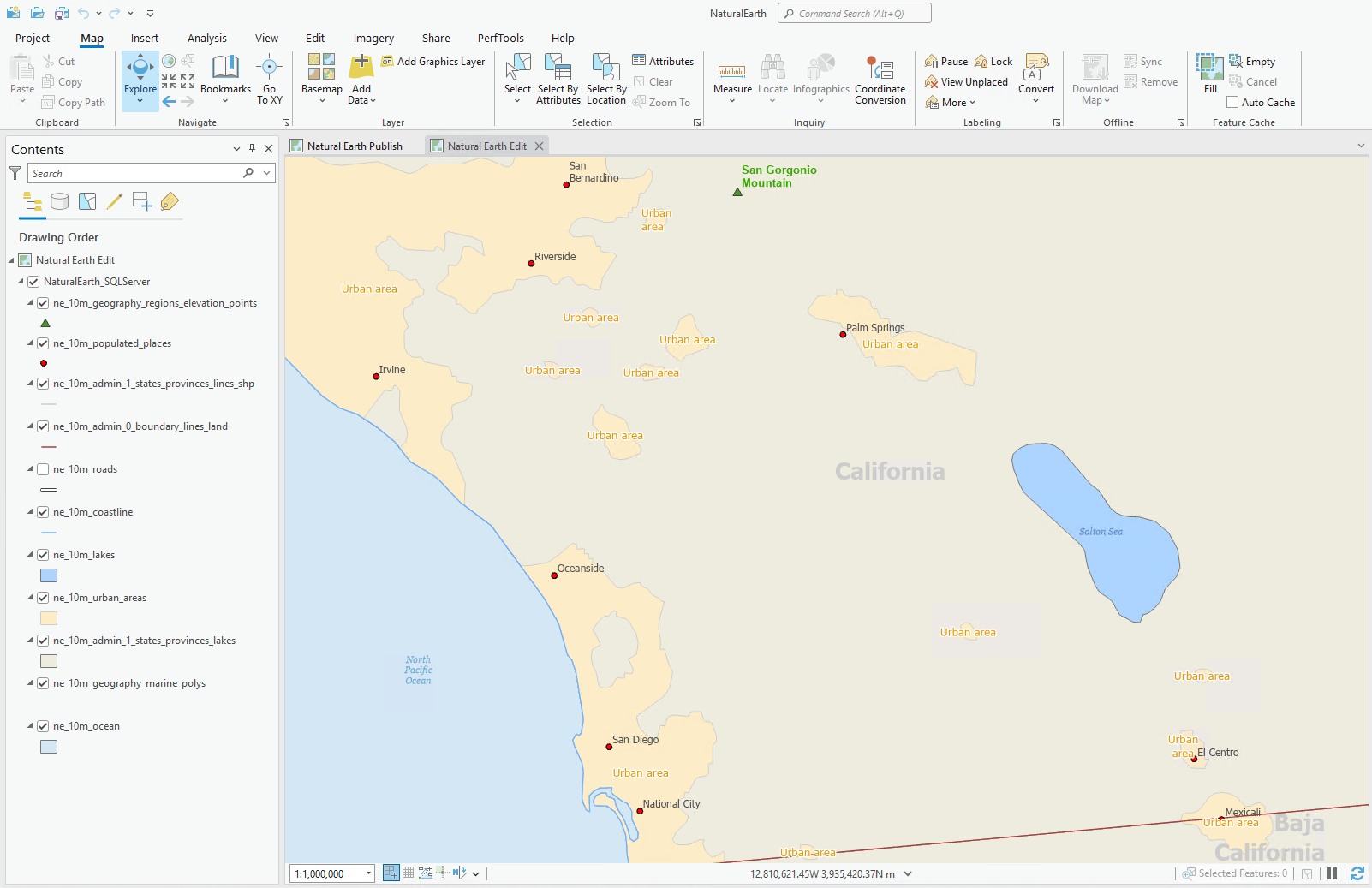Open the Imagery ribbon tab
The image size is (1372, 888).
click(x=373, y=39)
